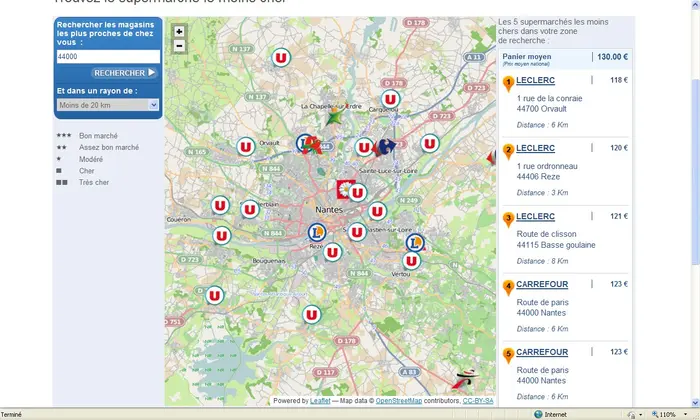Screen dimensions: 700x420
Task: Select Leclerc marker at Rezé
Action: click(x=317, y=232)
